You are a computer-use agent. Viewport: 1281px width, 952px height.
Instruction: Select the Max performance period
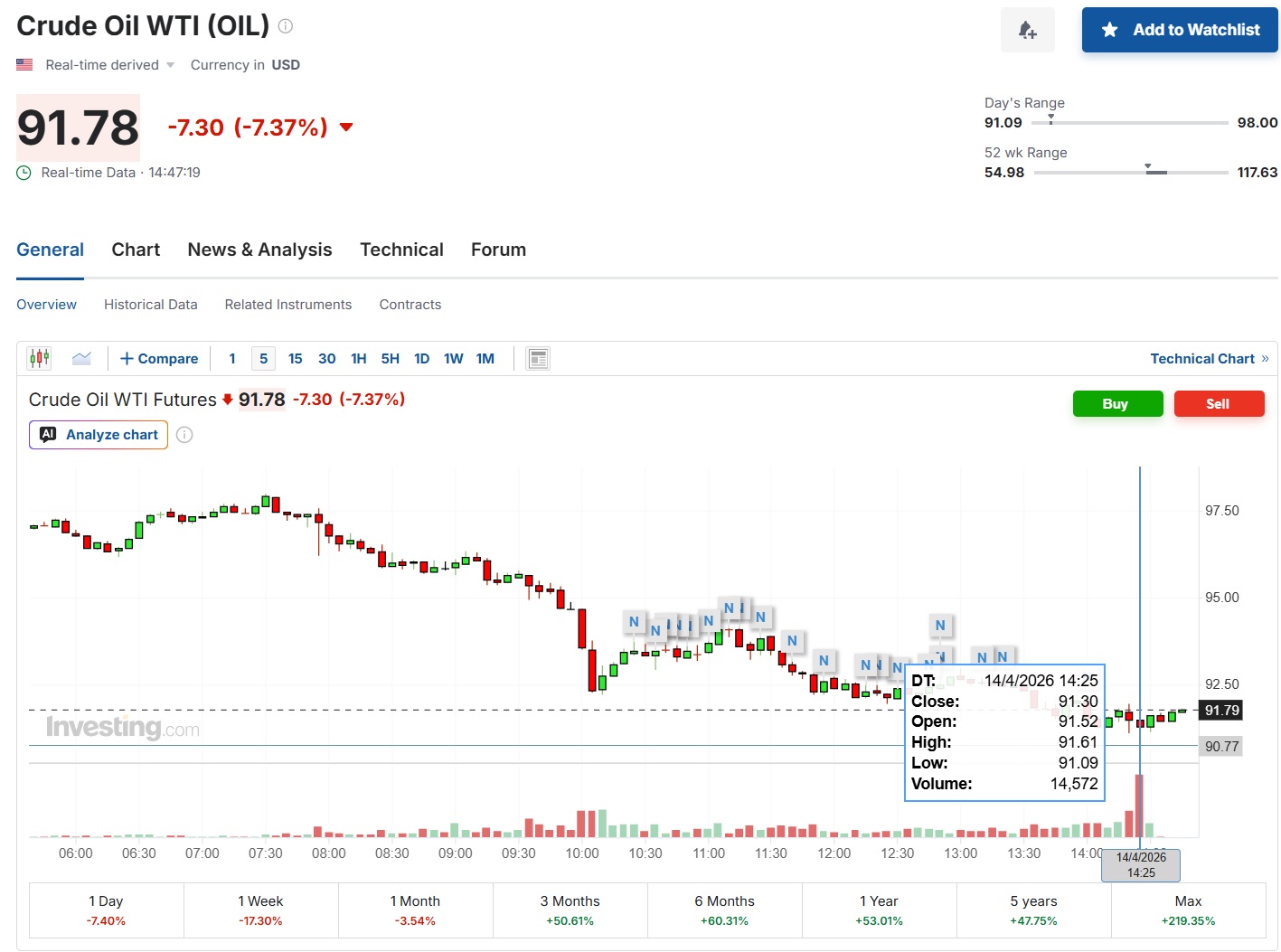[1189, 910]
